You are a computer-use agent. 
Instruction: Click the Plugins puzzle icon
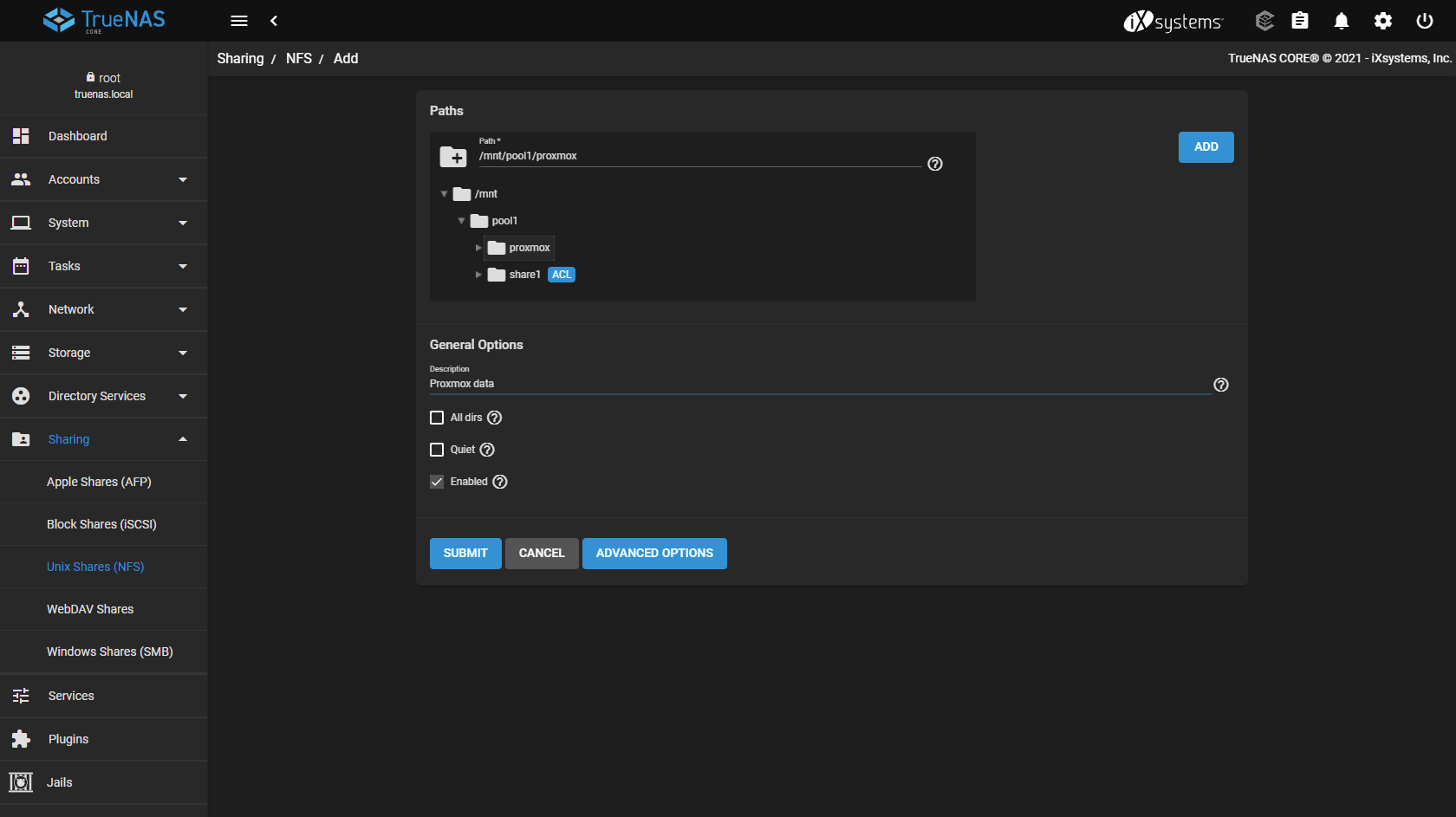[21, 739]
